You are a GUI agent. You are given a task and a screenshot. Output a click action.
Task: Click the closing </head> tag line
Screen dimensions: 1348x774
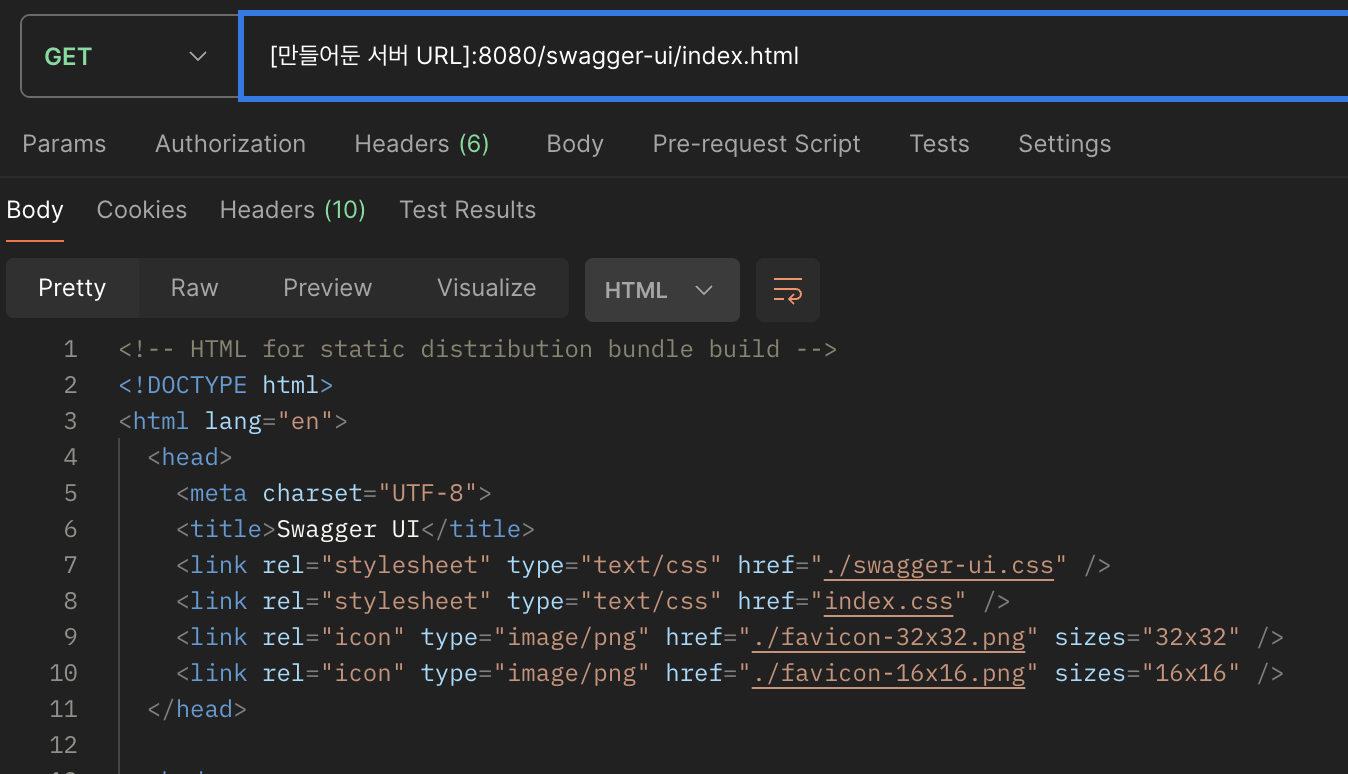click(197, 709)
